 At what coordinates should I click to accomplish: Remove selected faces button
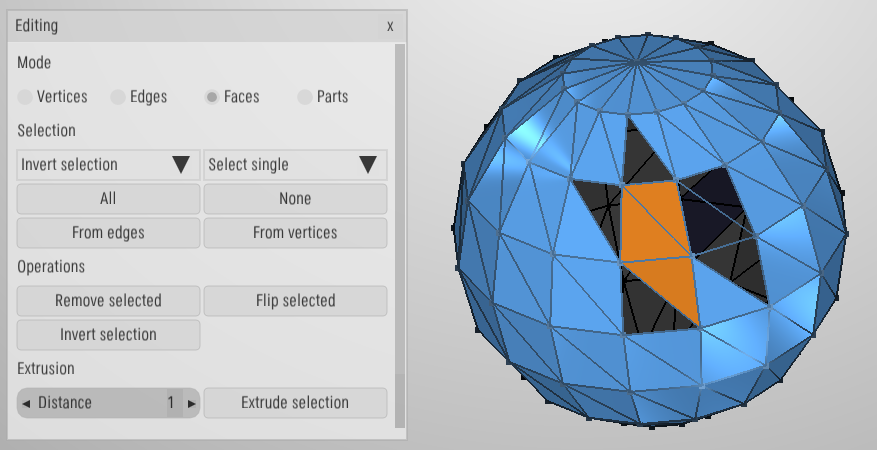point(108,301)
